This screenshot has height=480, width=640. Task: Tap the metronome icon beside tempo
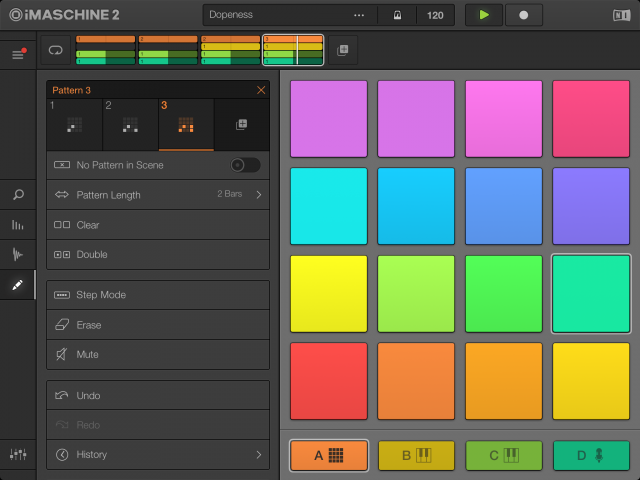click(397, 16)
